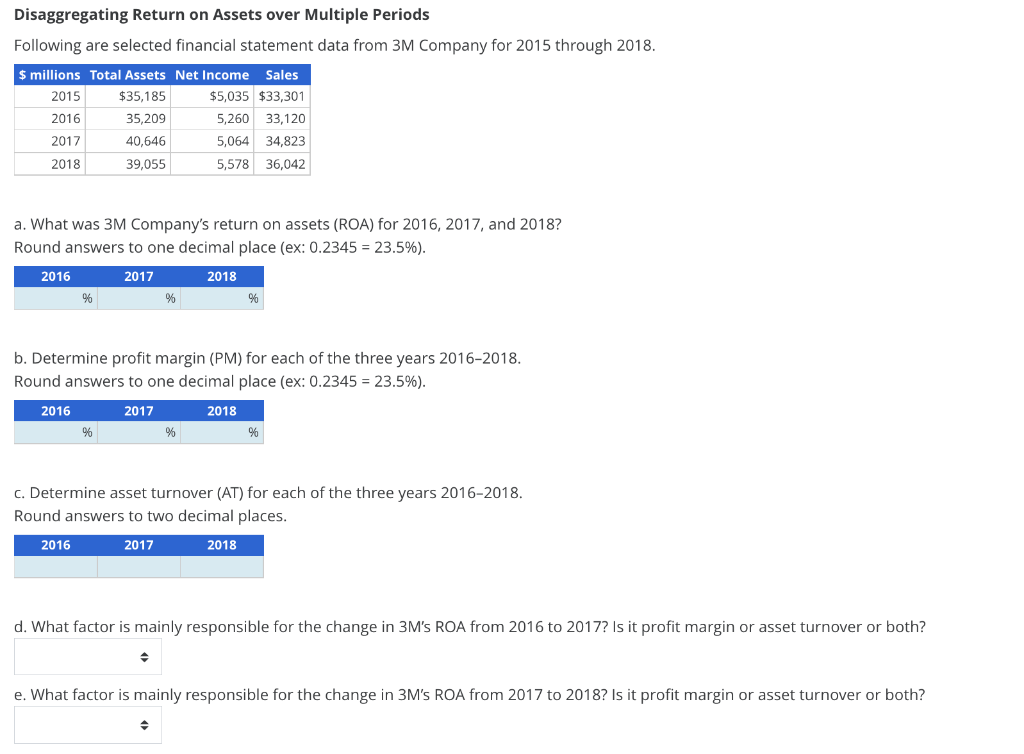Click the Sales column header
This screenshot has height=754, width=1024.
point(281,74)
